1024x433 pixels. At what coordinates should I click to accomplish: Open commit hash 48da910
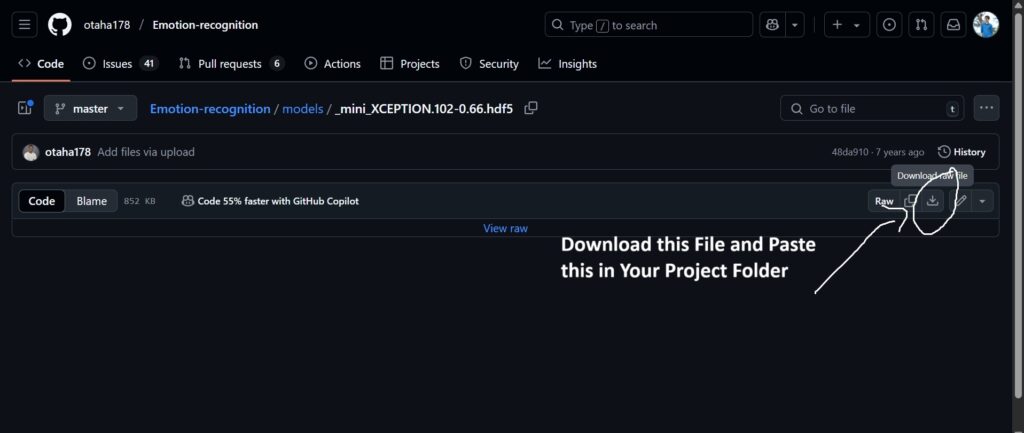tap(850, 152)
